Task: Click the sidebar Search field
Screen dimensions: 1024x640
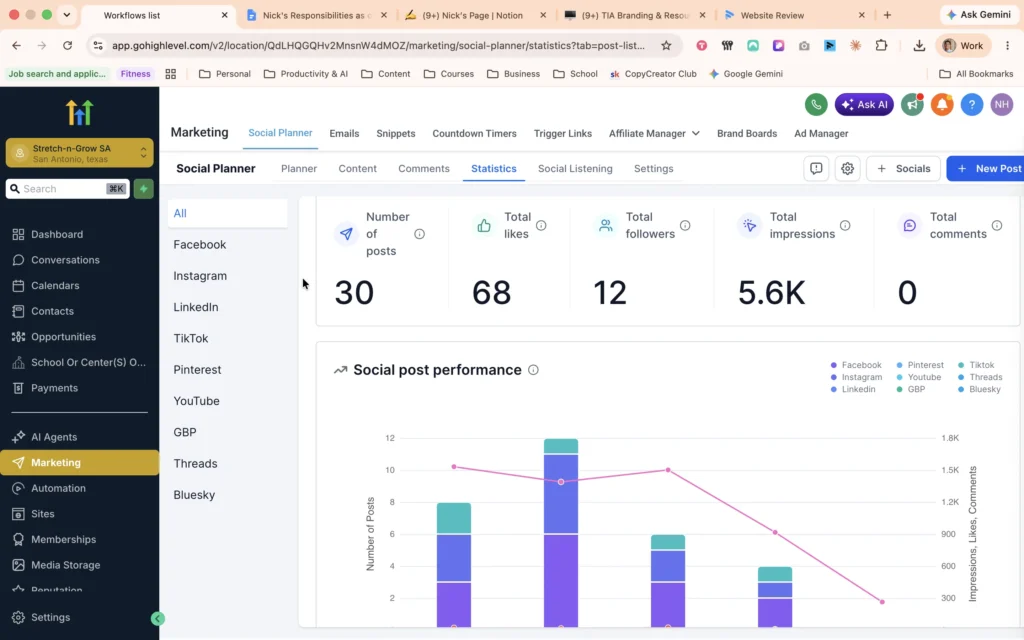Action: pyautogui.click(x=67, y=189)
